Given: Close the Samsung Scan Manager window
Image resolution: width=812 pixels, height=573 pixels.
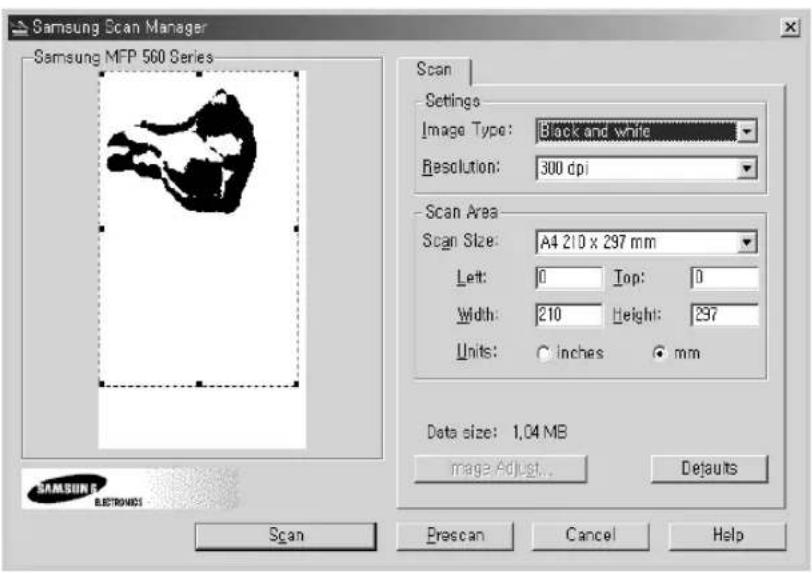Looking at the screenshot, I should coord(790,27).
